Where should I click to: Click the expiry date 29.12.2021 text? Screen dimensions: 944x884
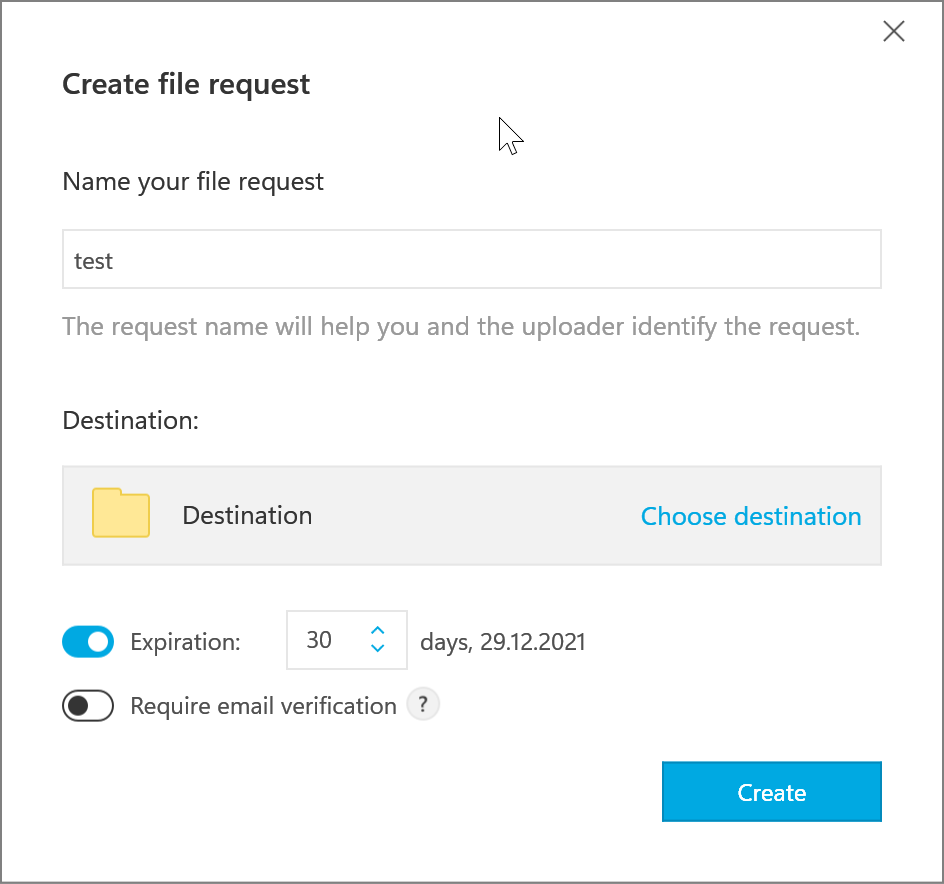[x=532, y=642]
